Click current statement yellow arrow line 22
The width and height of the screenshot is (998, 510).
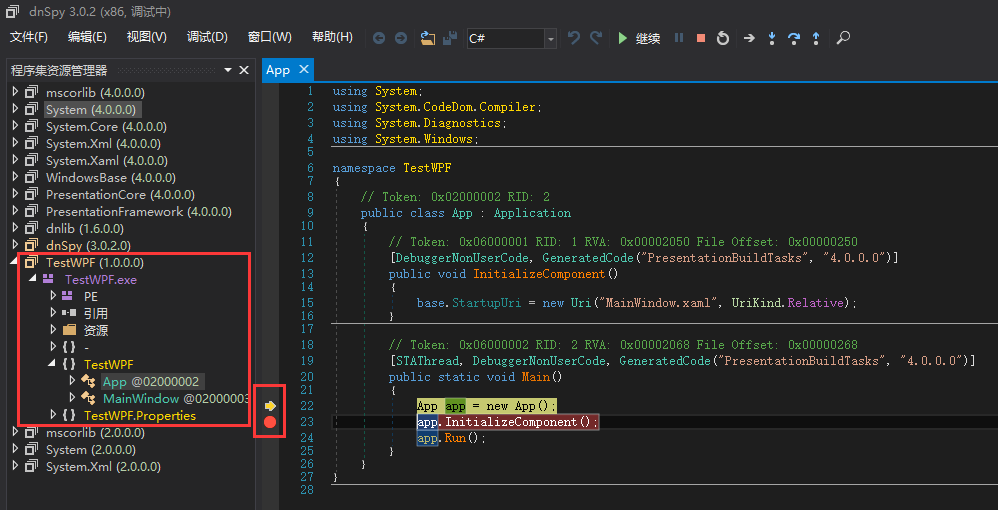[270, 406]
